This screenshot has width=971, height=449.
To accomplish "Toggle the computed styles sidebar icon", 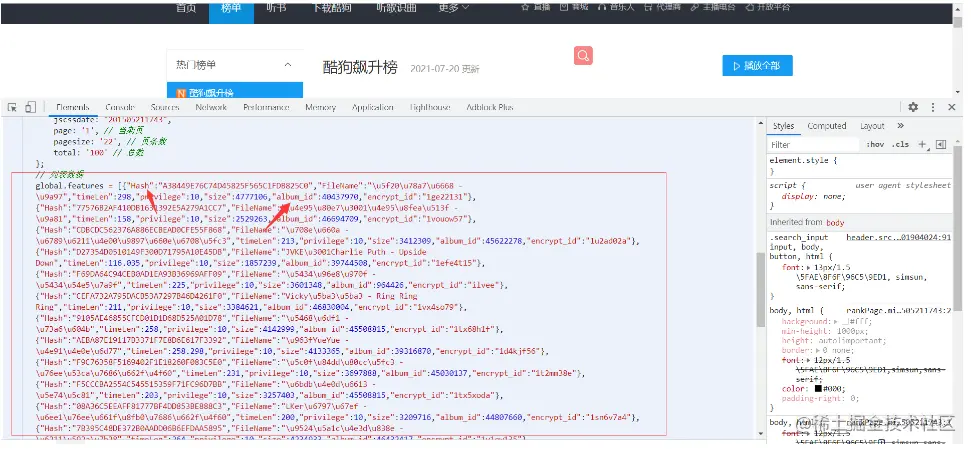I will point(941,144).
